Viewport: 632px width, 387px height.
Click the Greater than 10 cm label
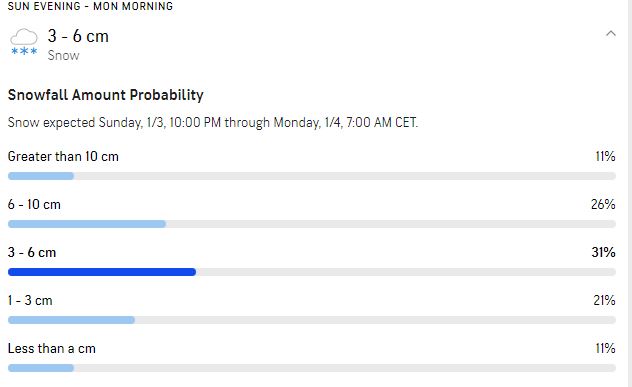(x=63, y=156)
